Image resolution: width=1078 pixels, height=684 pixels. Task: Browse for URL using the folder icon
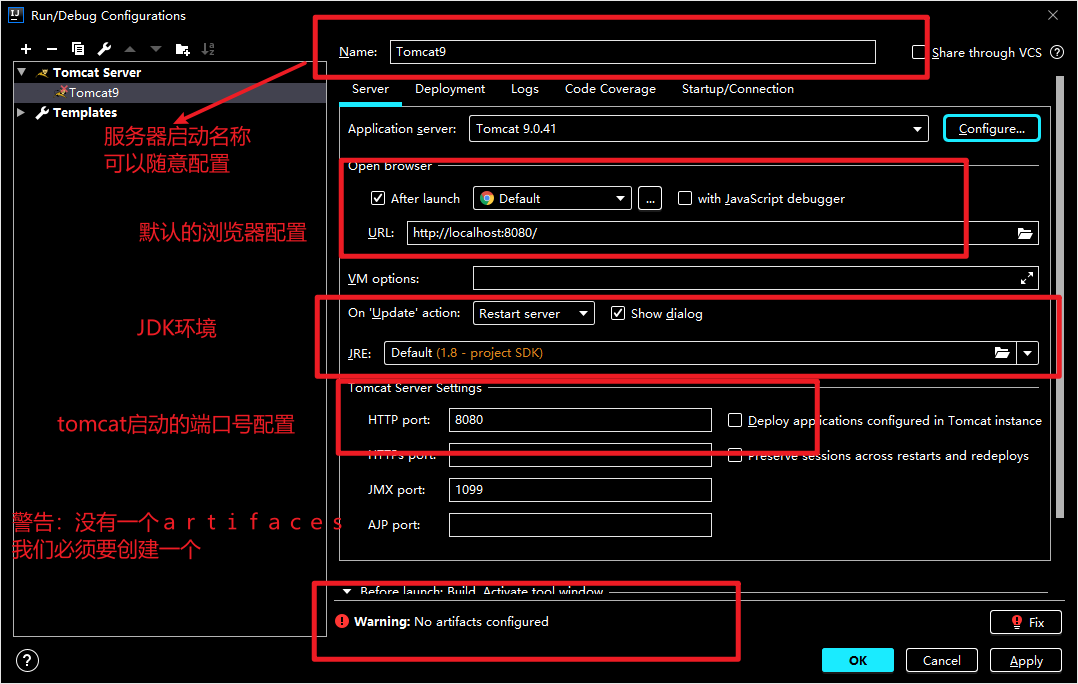click(1025, 233)
